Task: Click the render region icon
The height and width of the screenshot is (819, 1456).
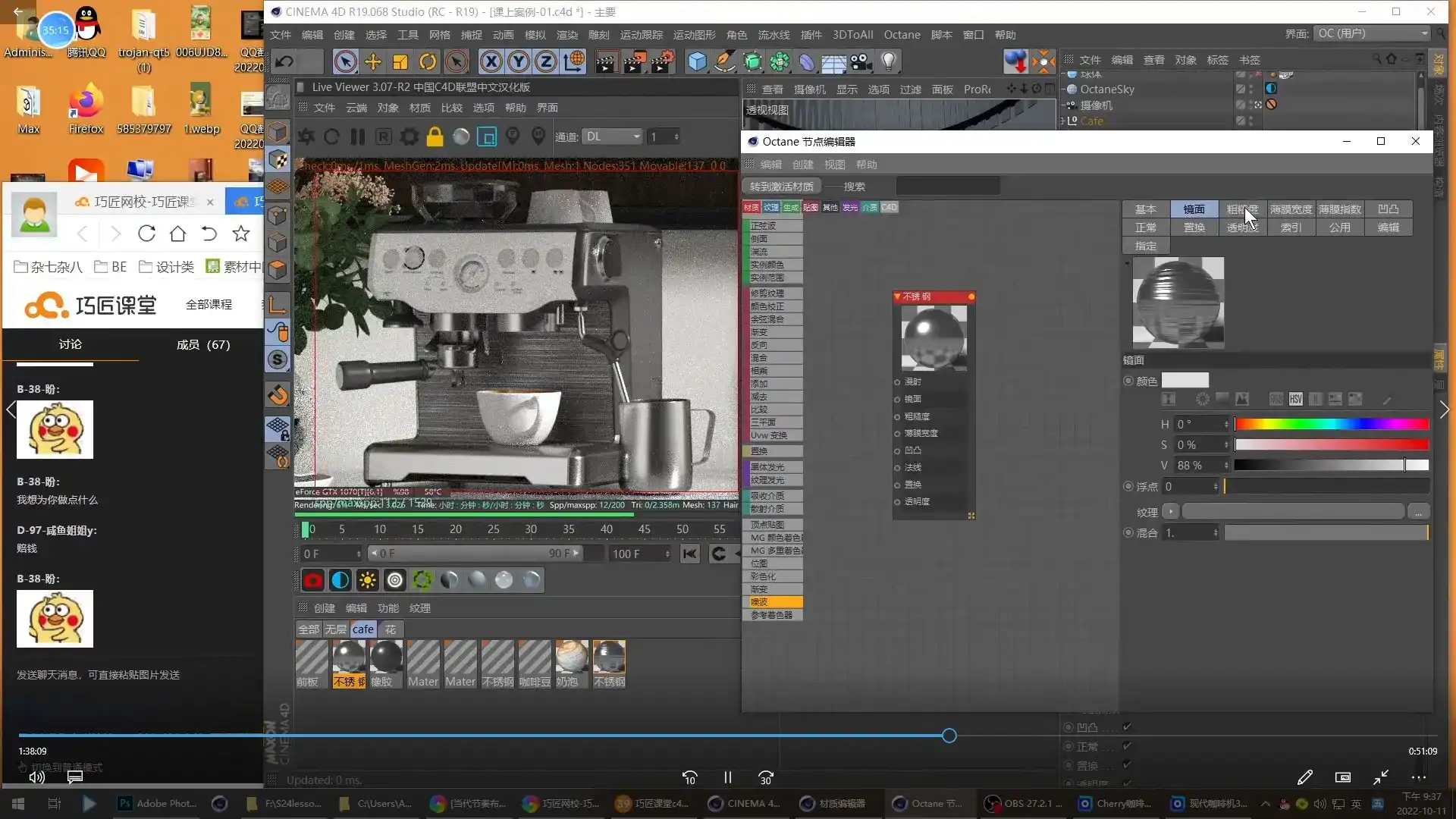Action: [486, 137]
